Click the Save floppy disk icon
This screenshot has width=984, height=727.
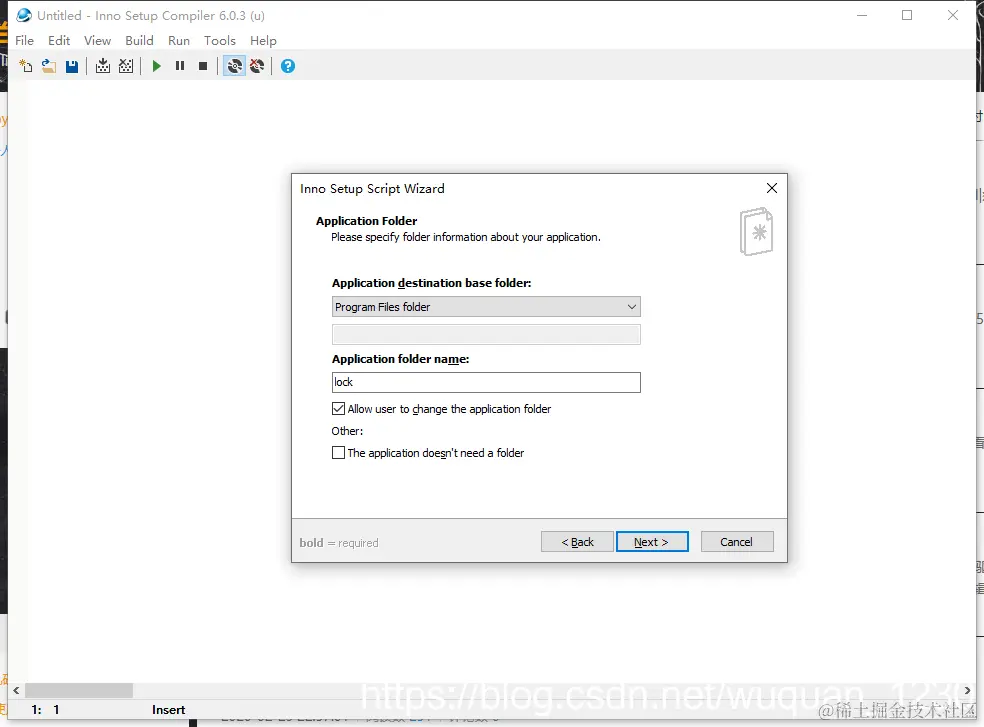click(x=72, y=66)
